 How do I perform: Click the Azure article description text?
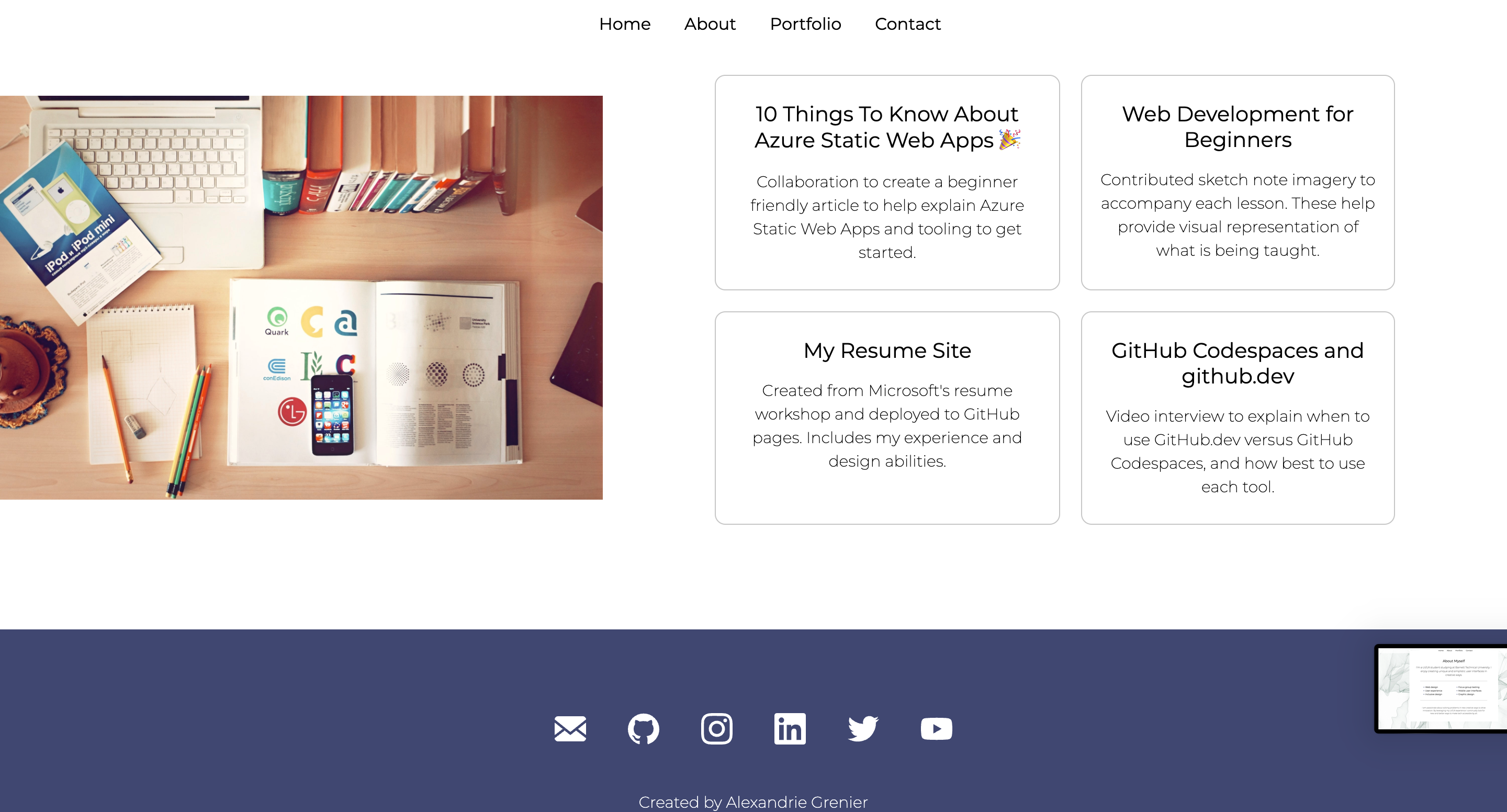point(887,217)
